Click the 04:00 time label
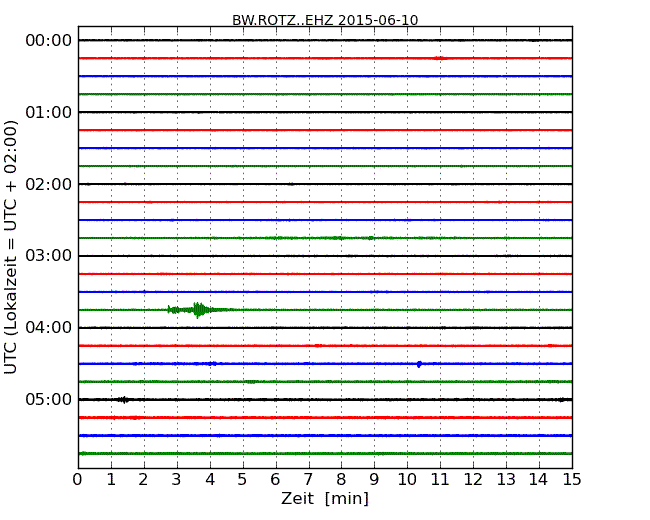Screen dimensions: 650x520 [x=49, y=328]
